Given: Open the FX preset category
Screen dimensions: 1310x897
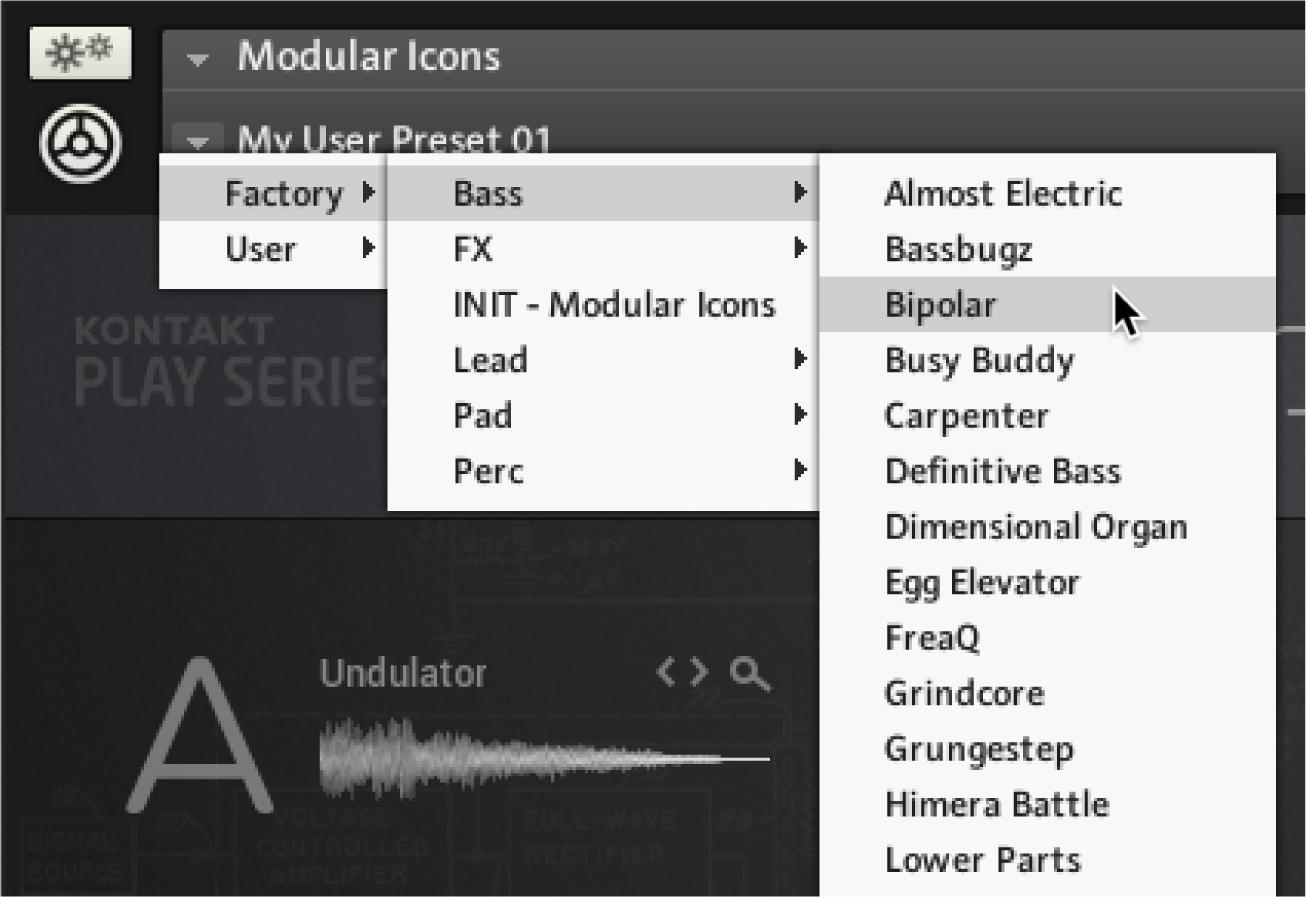Looking at the screenshot, I should pyautogui.click(x=473, y=249).
